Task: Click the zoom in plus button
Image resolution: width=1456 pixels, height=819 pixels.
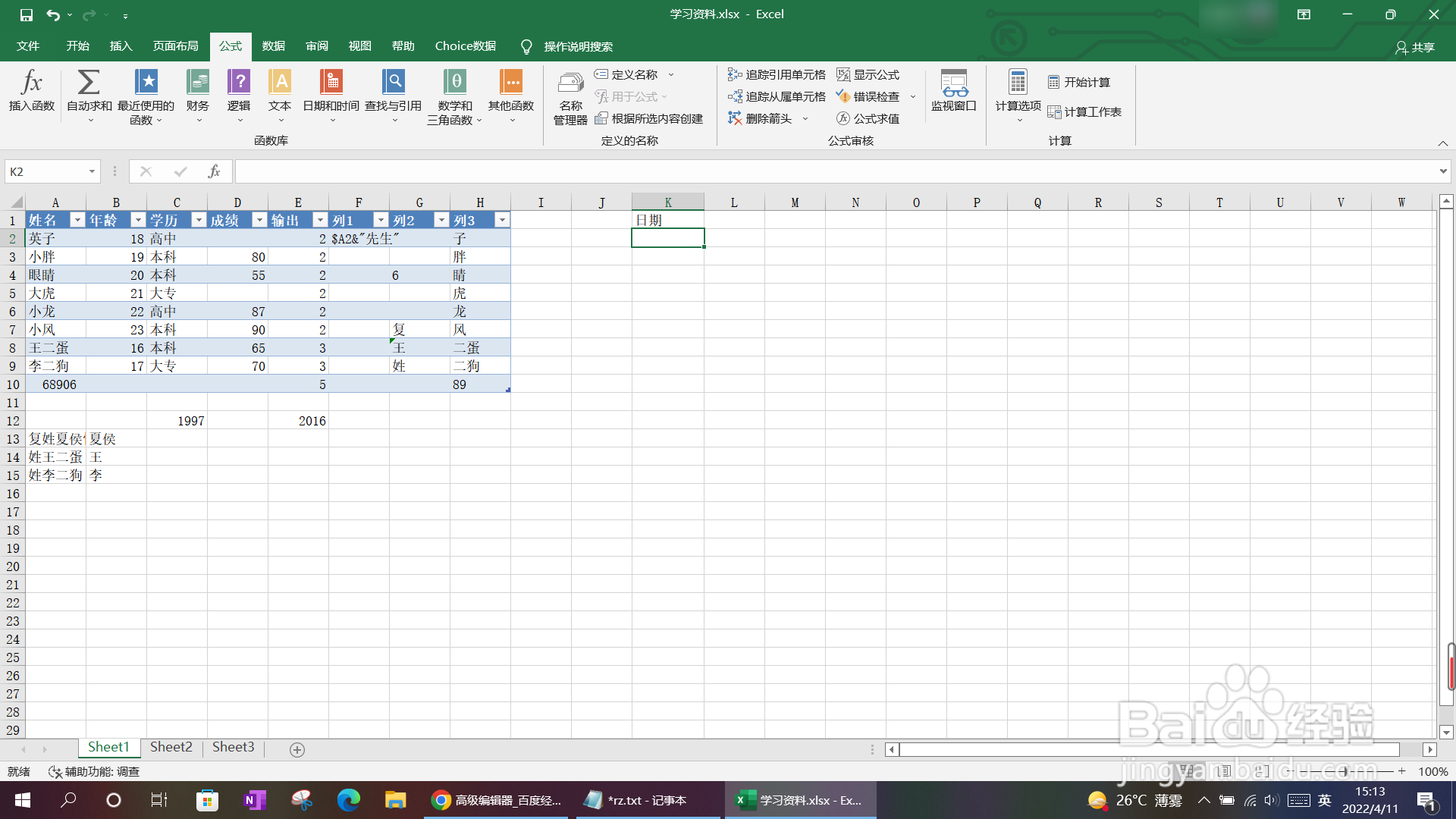Action: 1402,771
